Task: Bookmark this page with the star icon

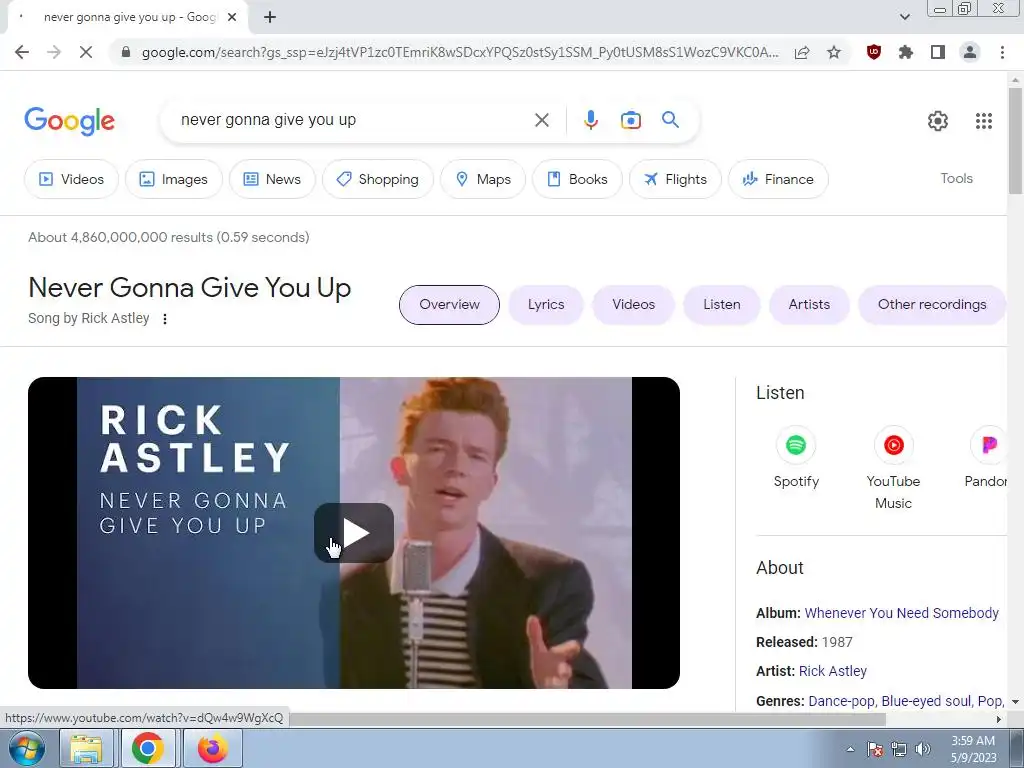Action: [x=834, y=52]
